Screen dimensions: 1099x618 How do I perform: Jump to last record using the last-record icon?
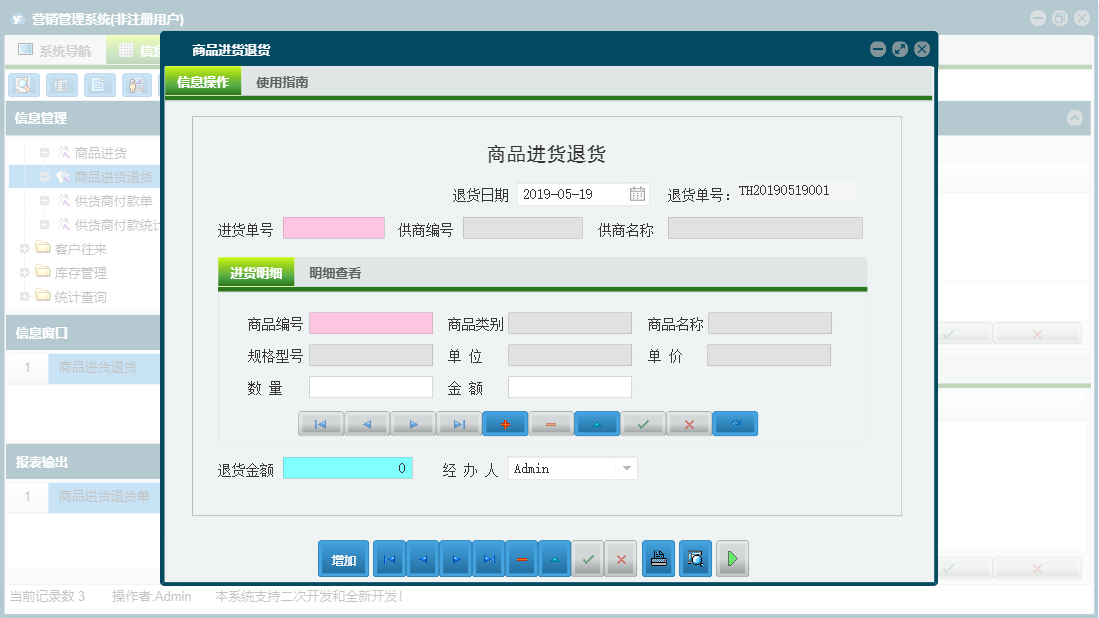point(489,559)
